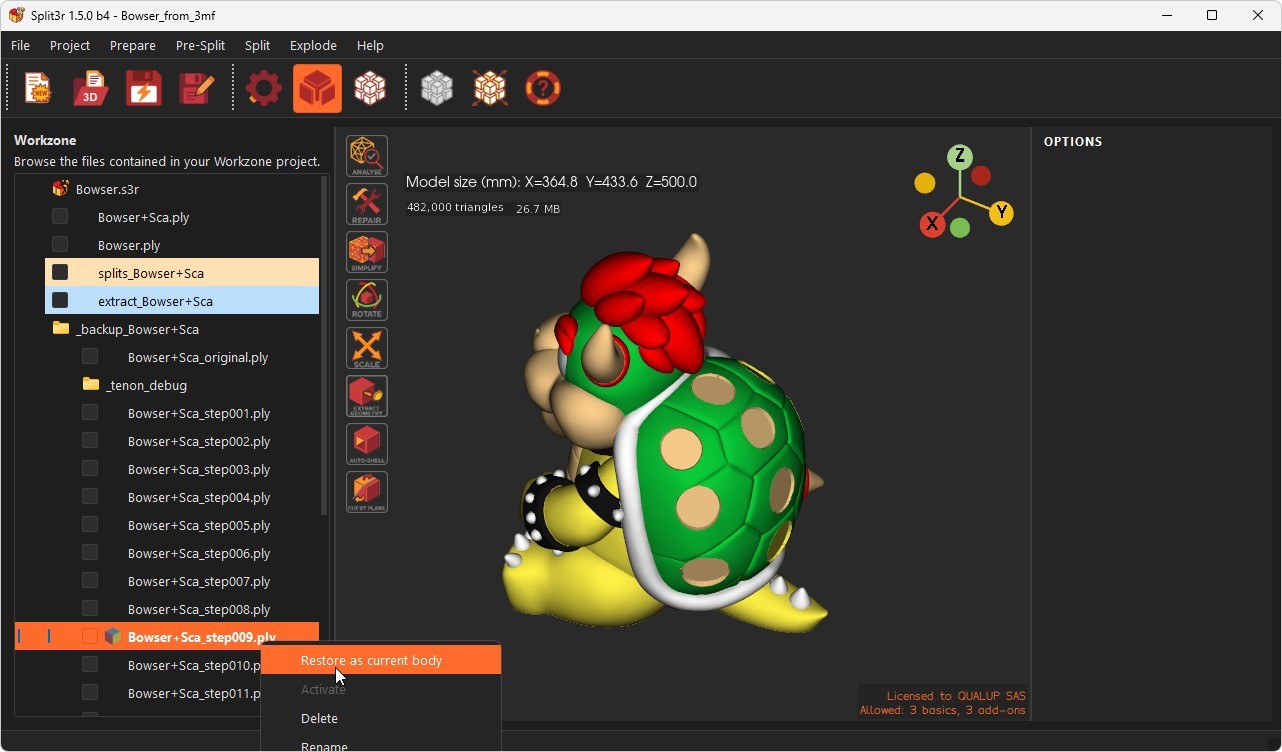Select the Cut By Plane tool
The height and width of the screenshot is (752, 1282).
[367, 492]
